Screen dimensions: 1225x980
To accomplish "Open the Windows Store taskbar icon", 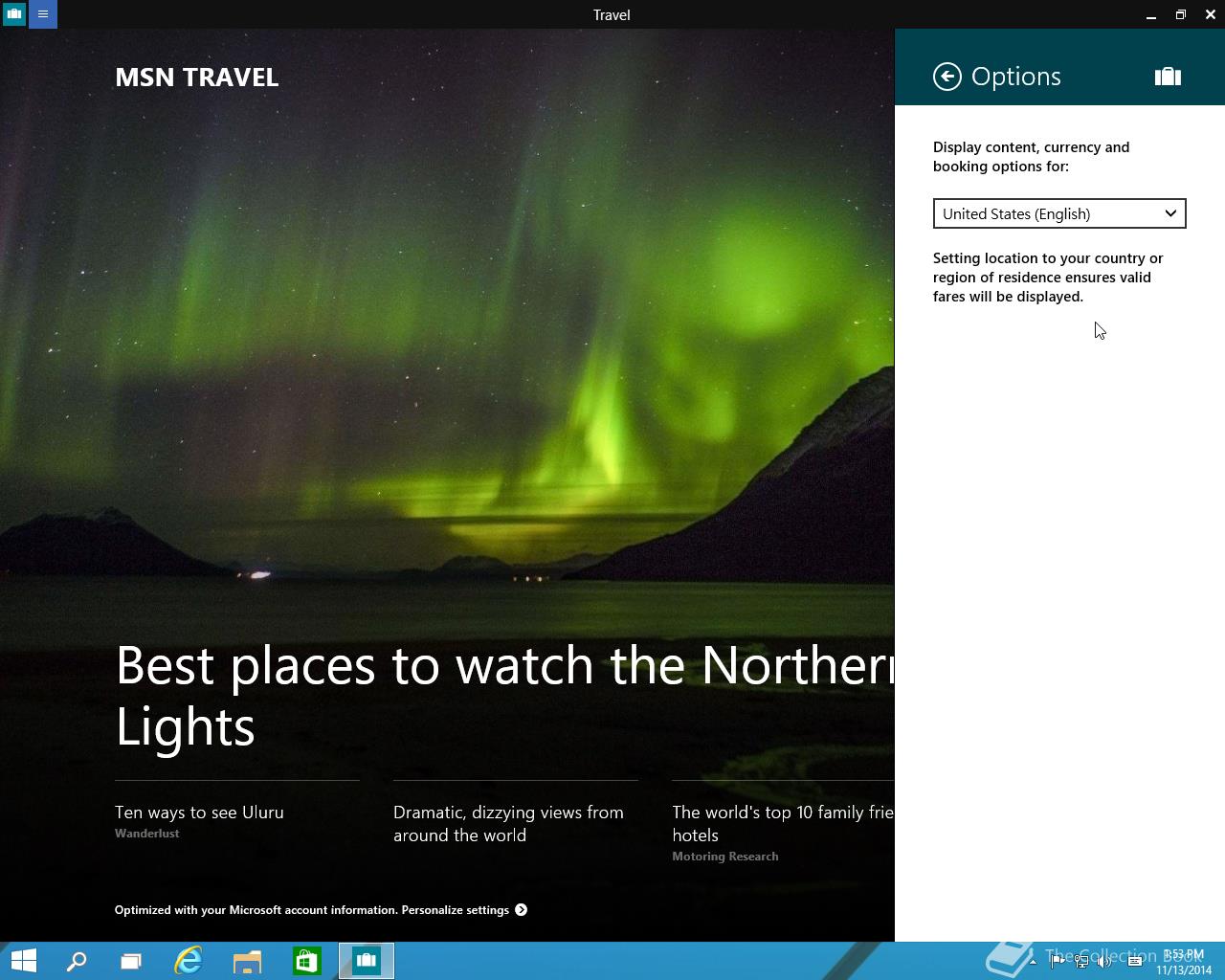I will tap(306, 961).
